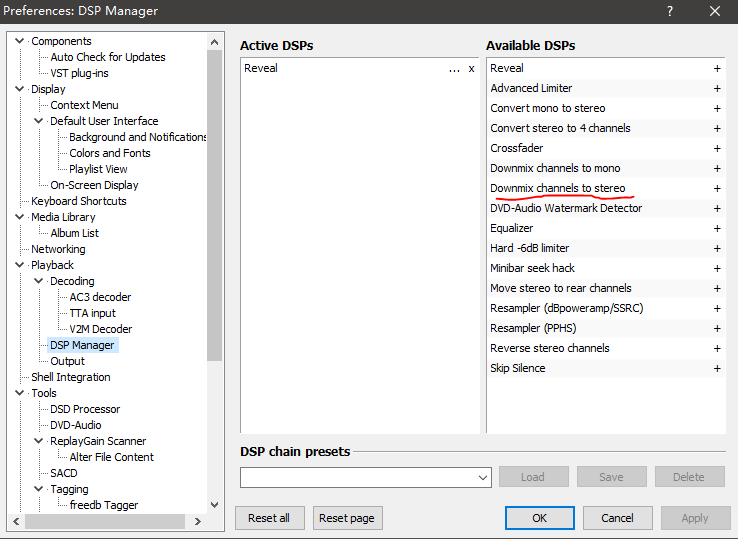
Task: Select Colors and Fonts page
Action: tap(109, 153)
